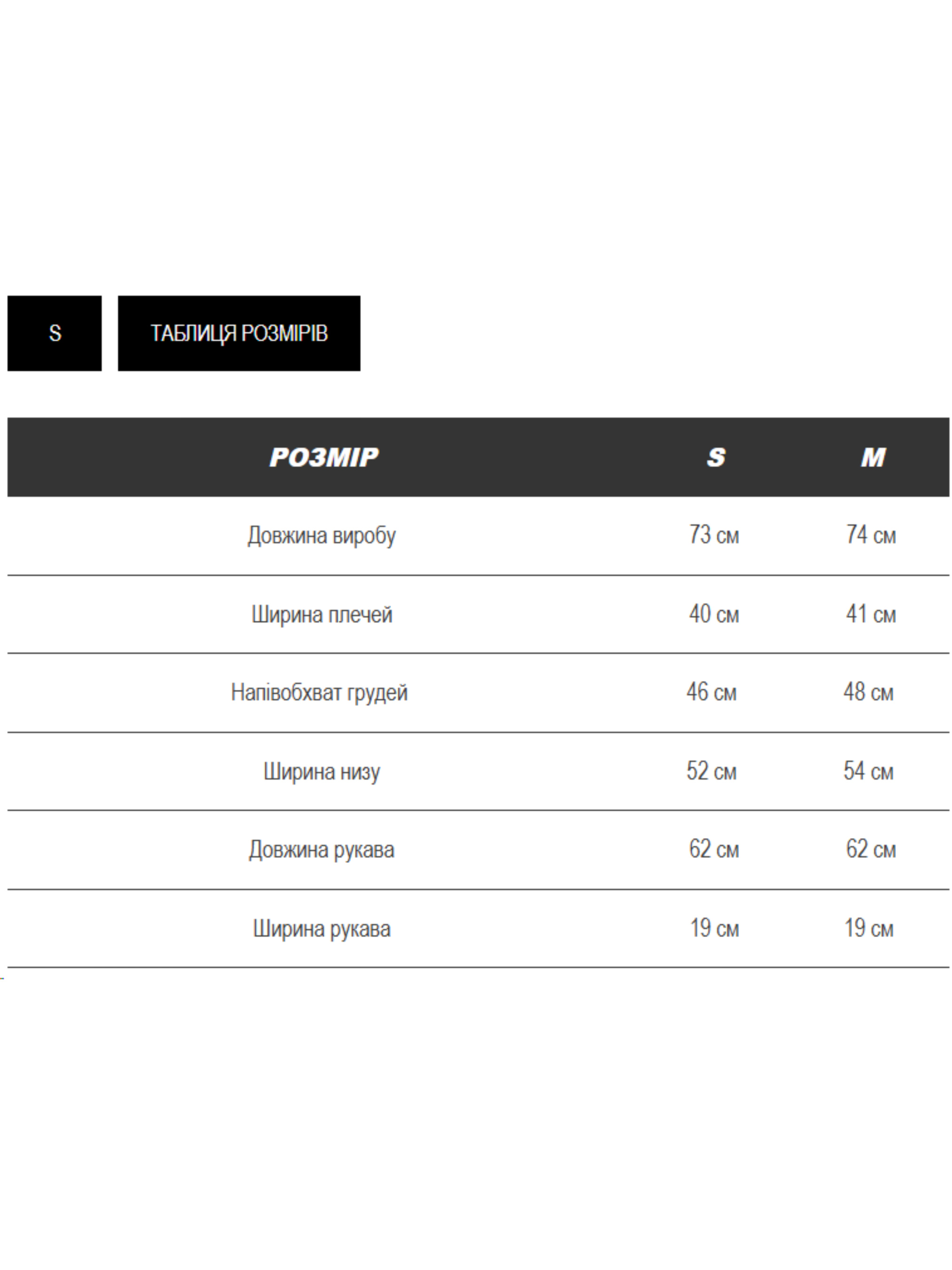The width and height of the screenshot is (952, 1270).
Task: Click the black S size button
Action: (55, 333)
